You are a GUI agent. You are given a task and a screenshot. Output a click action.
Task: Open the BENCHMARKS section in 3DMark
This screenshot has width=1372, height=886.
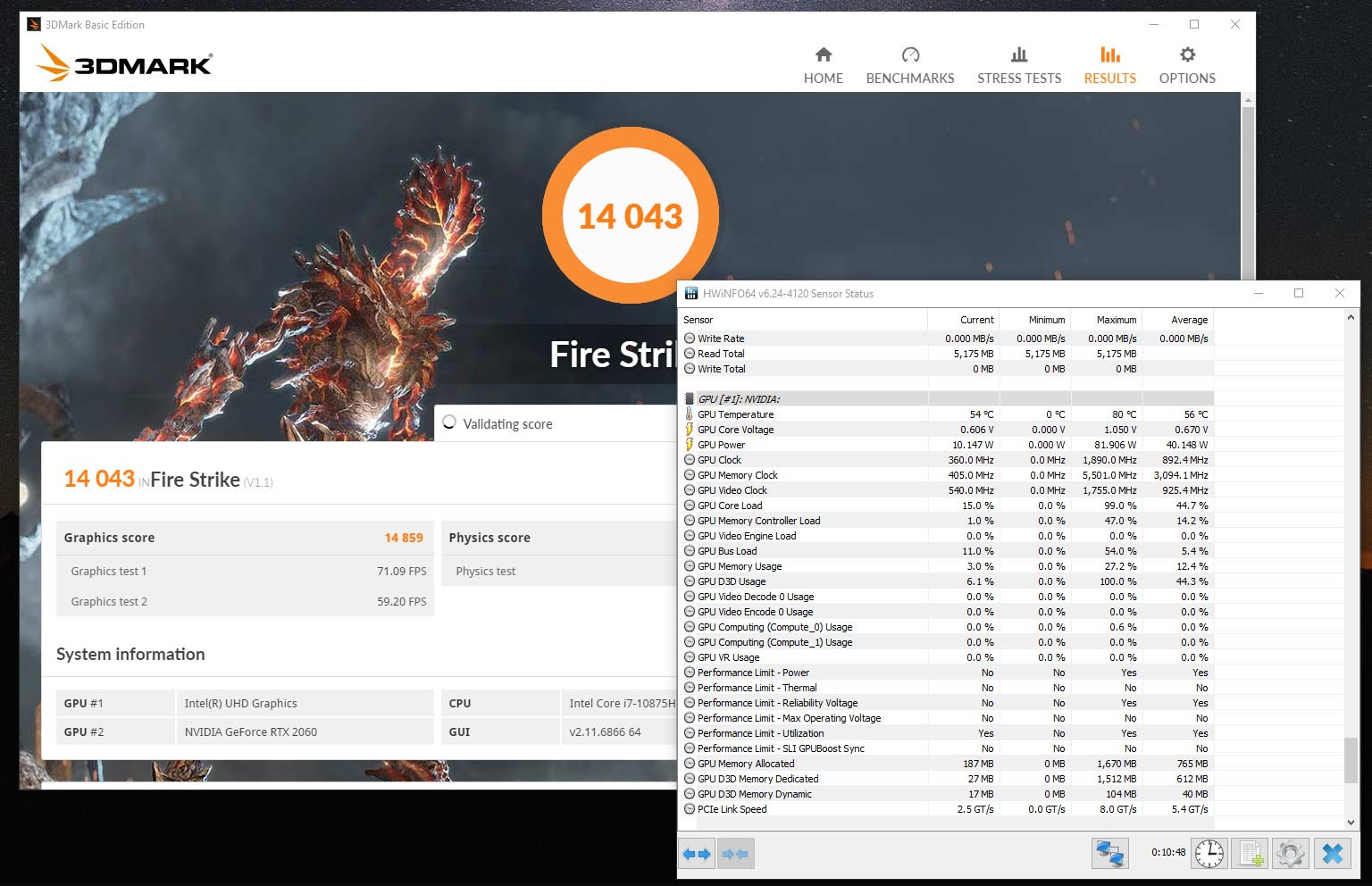910,66
